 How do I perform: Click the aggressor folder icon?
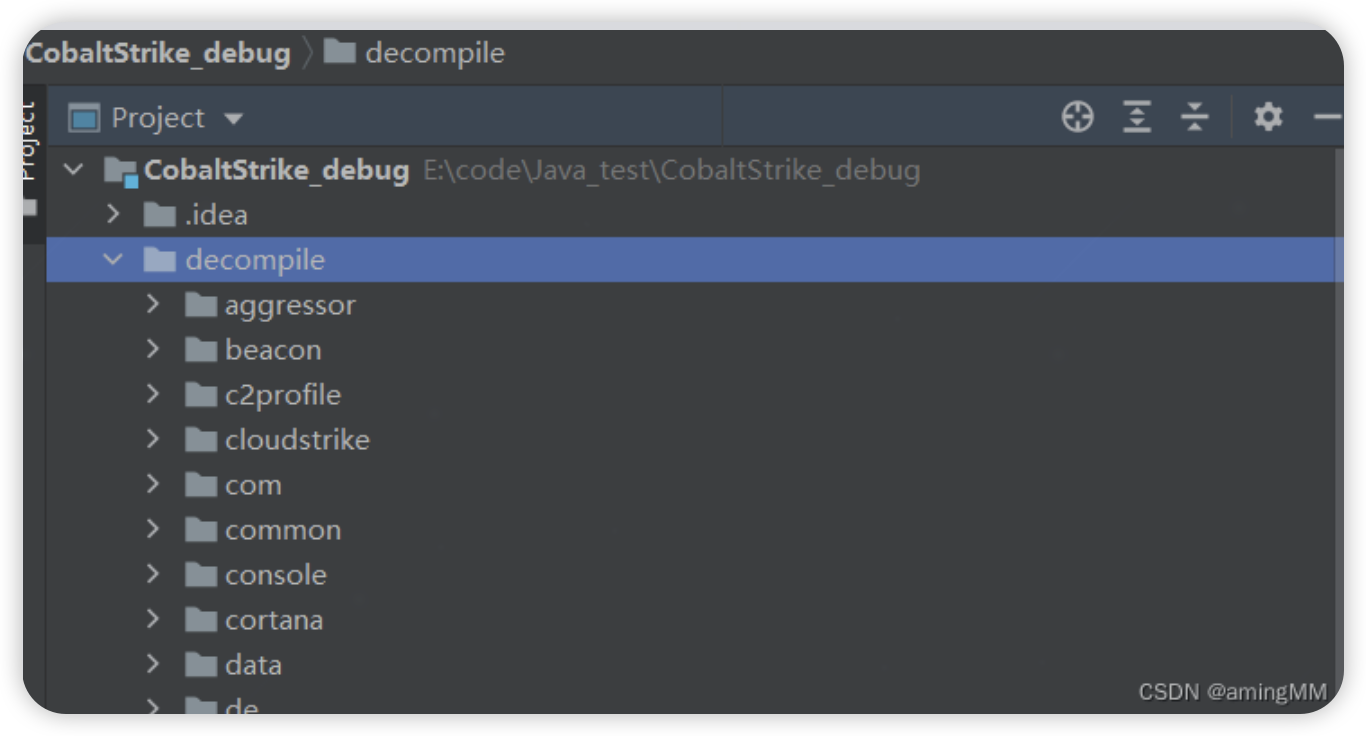click(201, 305)
